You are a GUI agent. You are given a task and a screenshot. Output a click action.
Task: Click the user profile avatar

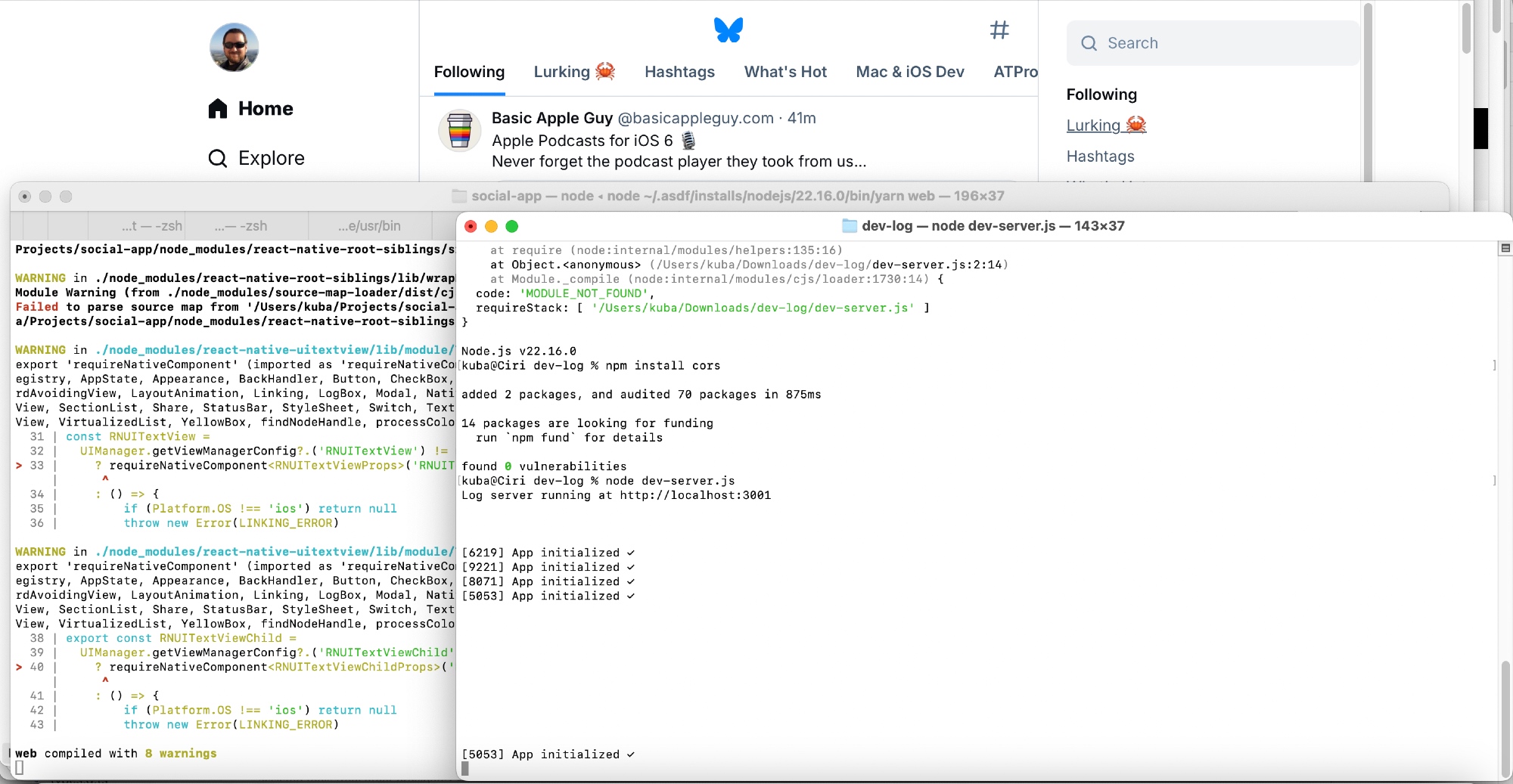tap(234, 47)
